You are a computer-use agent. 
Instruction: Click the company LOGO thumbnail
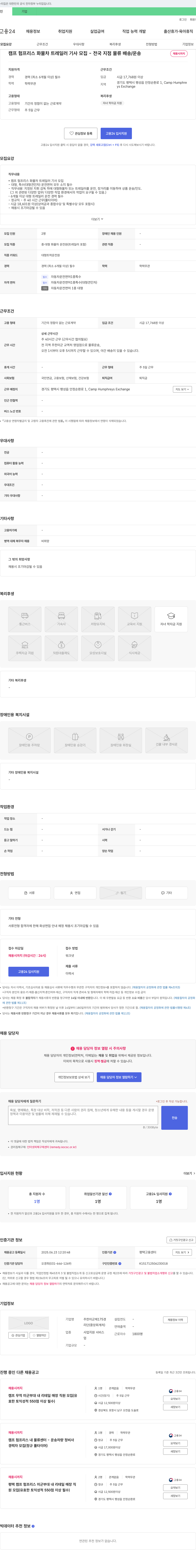29,1323
